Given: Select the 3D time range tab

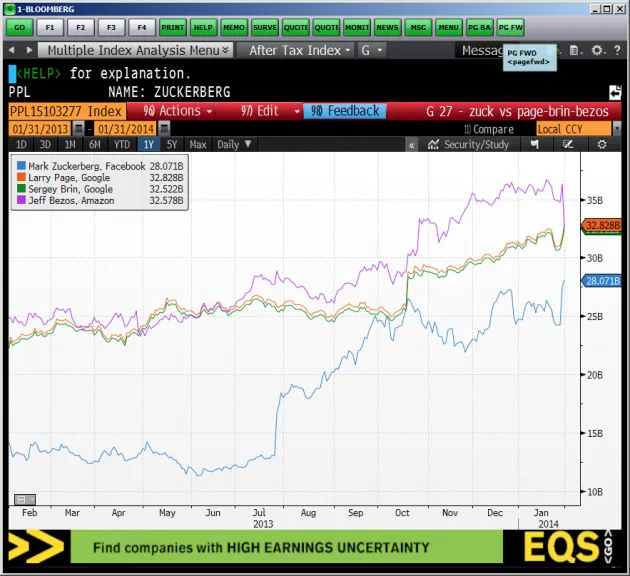Looking at the screenshot, I should 45,145.
